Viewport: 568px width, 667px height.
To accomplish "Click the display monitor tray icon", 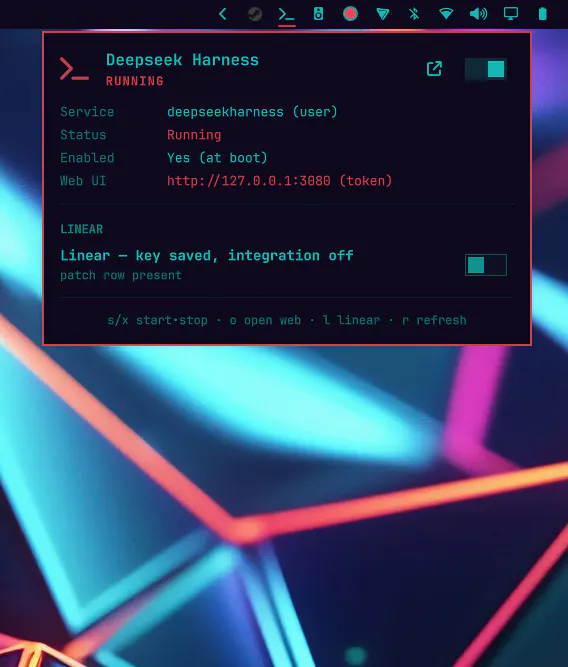I will point(511,14).
